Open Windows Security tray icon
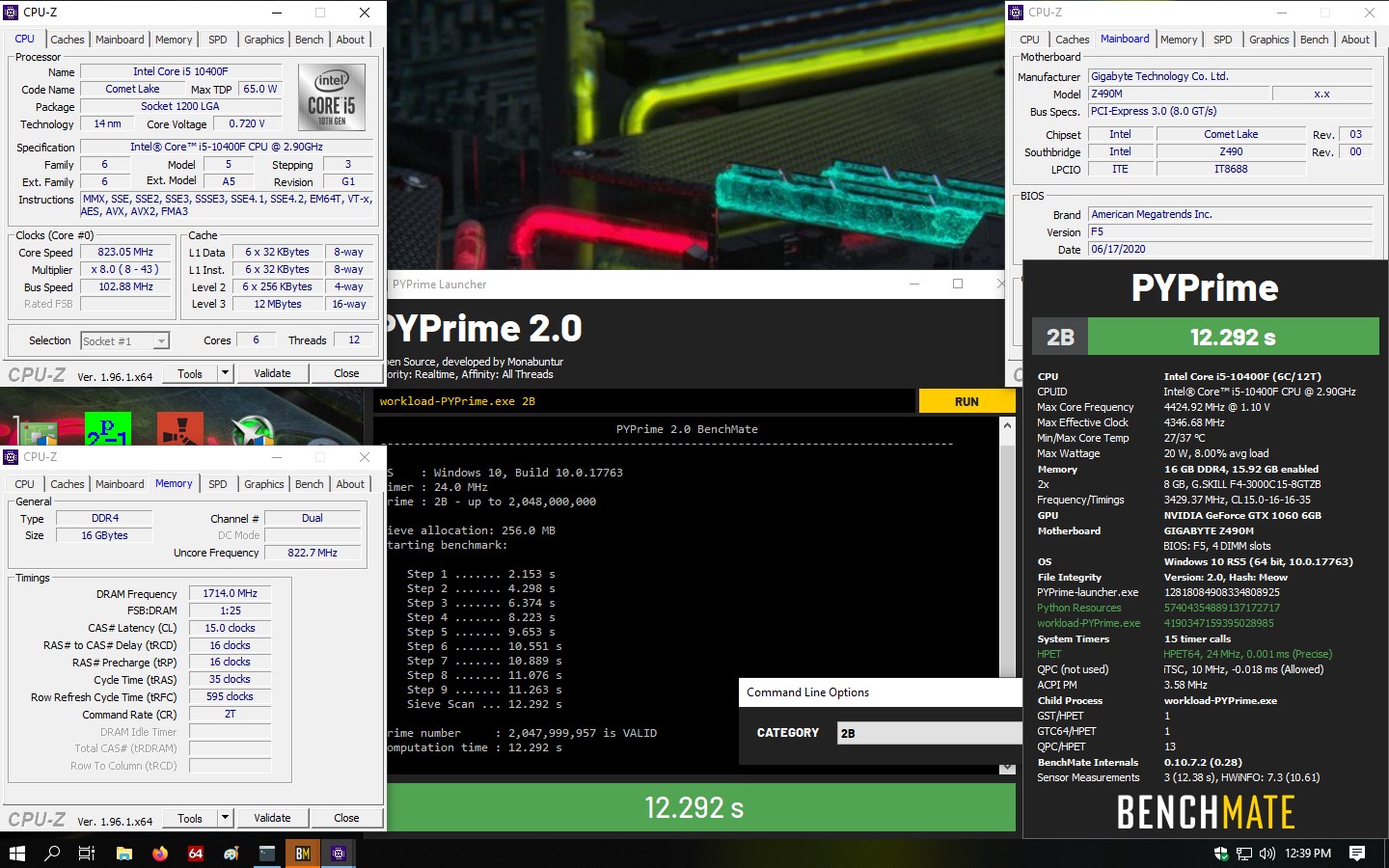This screenshot has width=1389, height=868. click(x=1220, y=854)
